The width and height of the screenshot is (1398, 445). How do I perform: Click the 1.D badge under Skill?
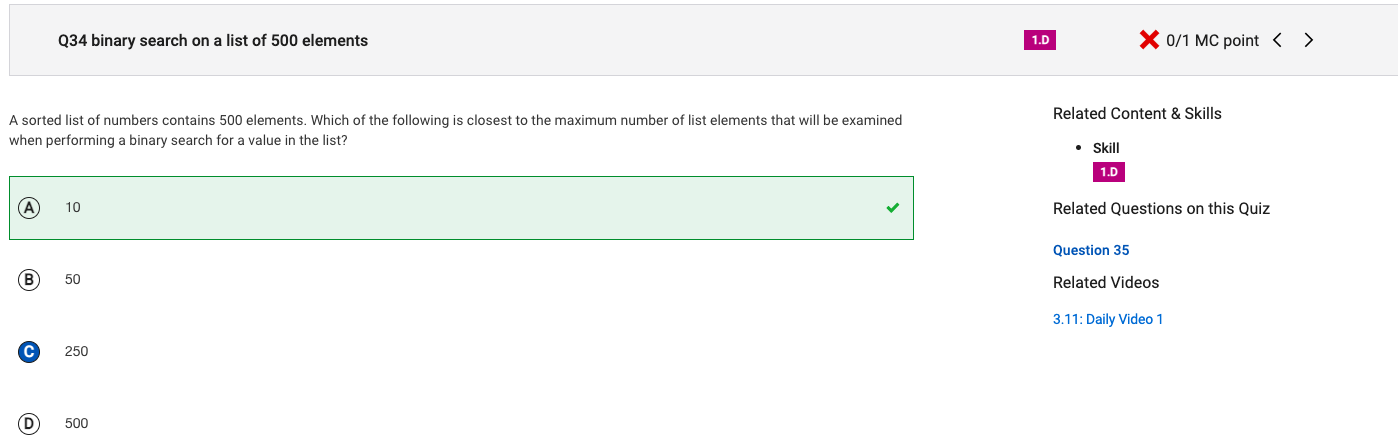pos(1109,172)
